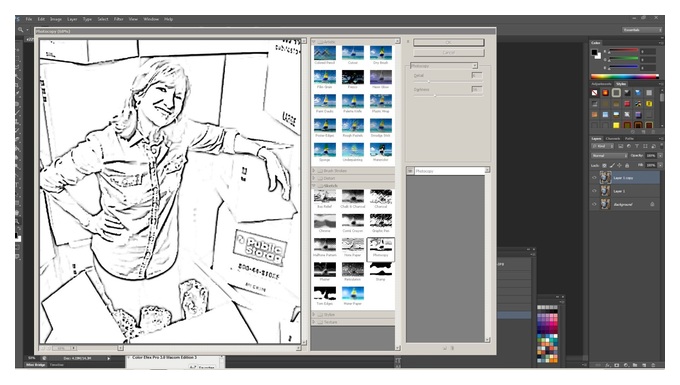680x385 pixels.
Task: Select the Palette Knife filter thumbnail
Action: click(353, 102)
